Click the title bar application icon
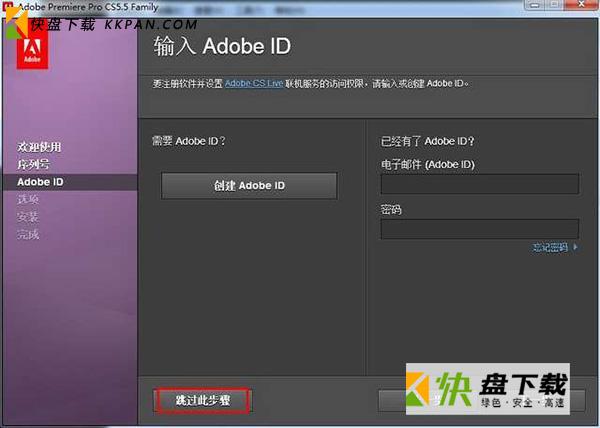Image resolution: width=600 pixels, height=428 pixels. click(x=8, y=7)
